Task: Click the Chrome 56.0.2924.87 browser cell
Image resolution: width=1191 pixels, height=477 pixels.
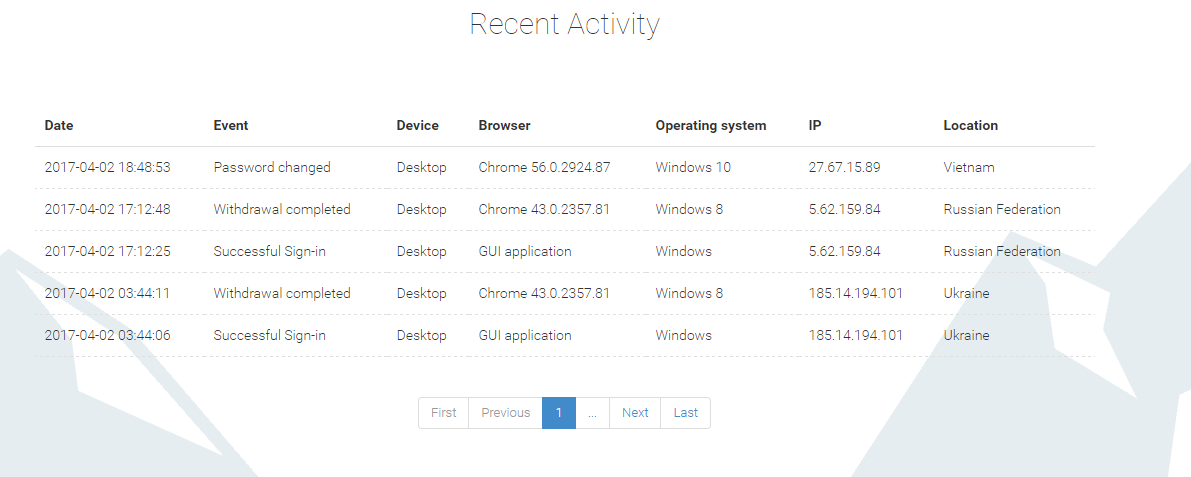Action: coord(544,168)
